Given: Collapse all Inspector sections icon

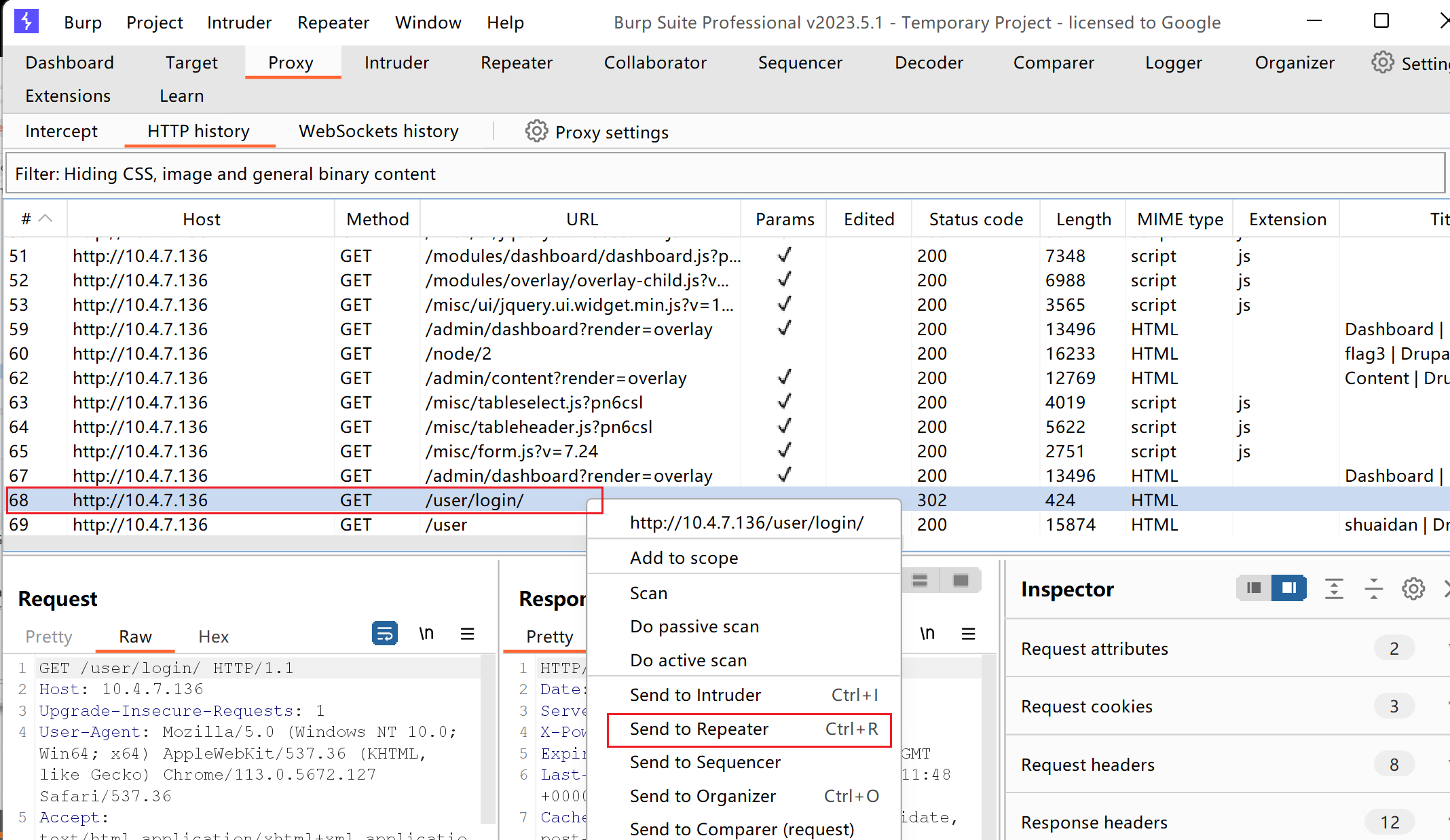Looking at the screenshot, I should 1373,588.
